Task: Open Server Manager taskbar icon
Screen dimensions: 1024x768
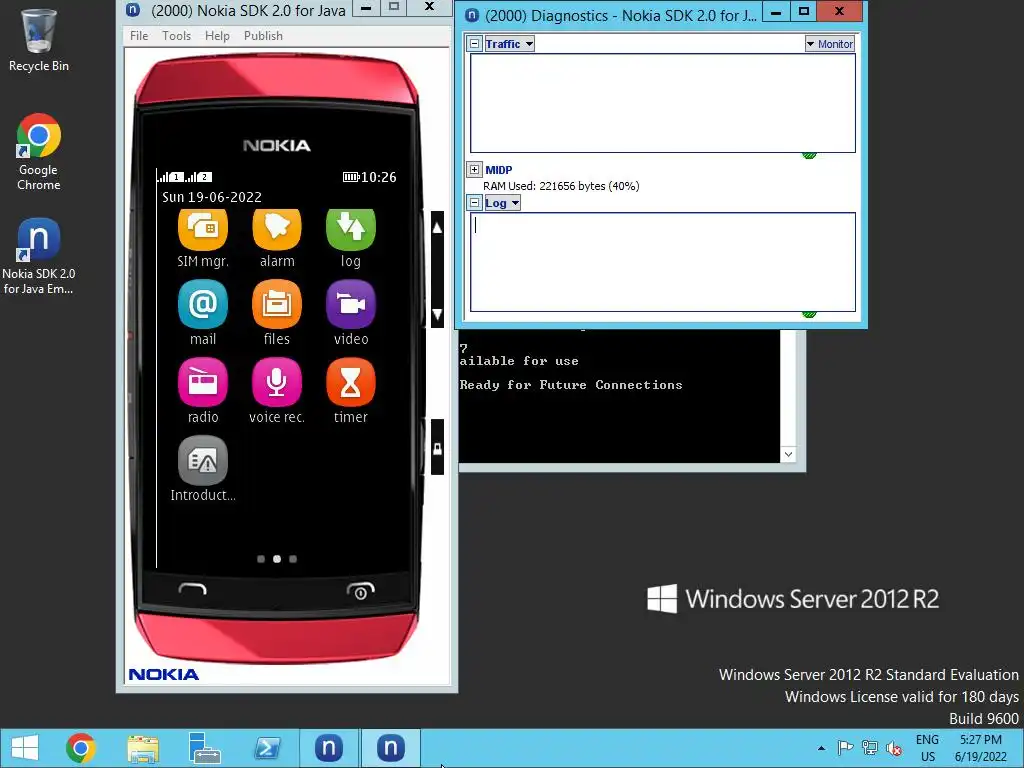Action: [x=204, y=748]
